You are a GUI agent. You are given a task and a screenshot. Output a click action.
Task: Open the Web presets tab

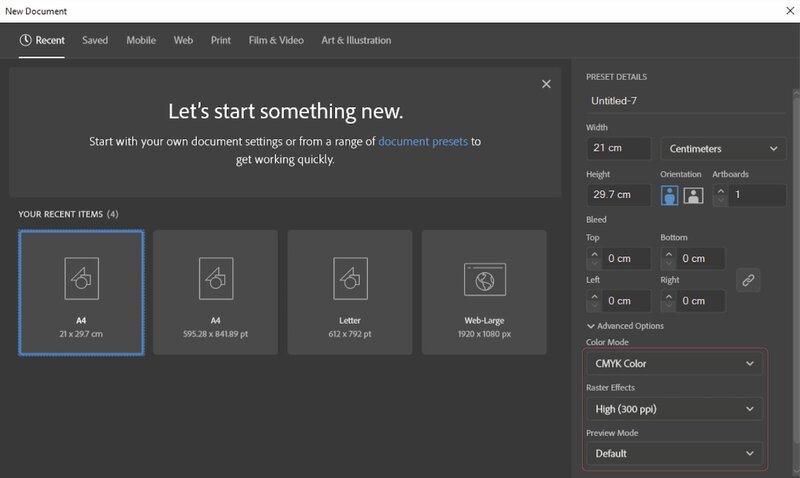coord(183,40)
